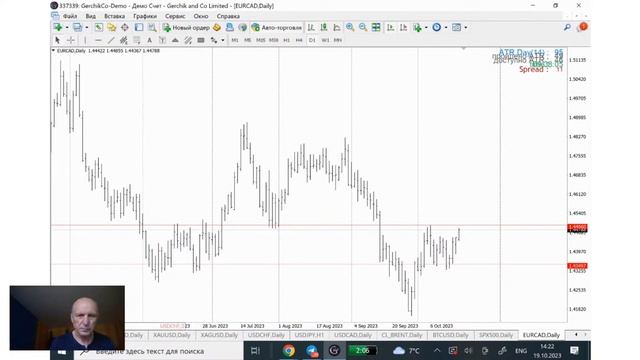Switch to the SPX500,Daily chart tab
The height and width of the screenshot is (360, 640).
(496, 335)
